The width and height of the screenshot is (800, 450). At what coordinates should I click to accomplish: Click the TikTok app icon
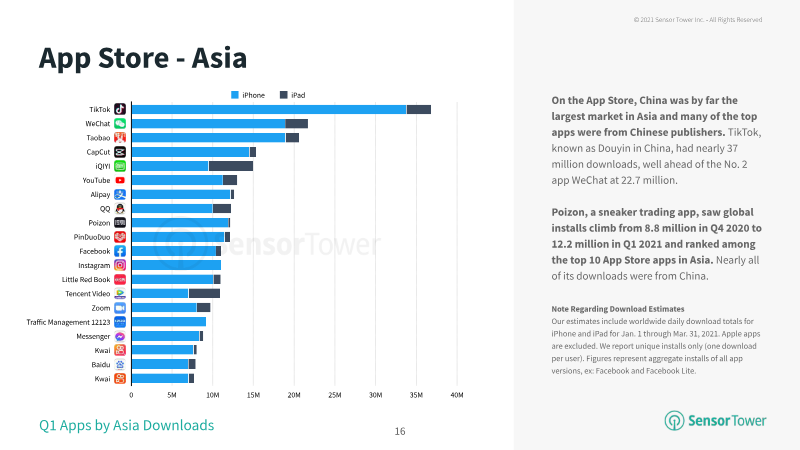click(x=120, y=109)
